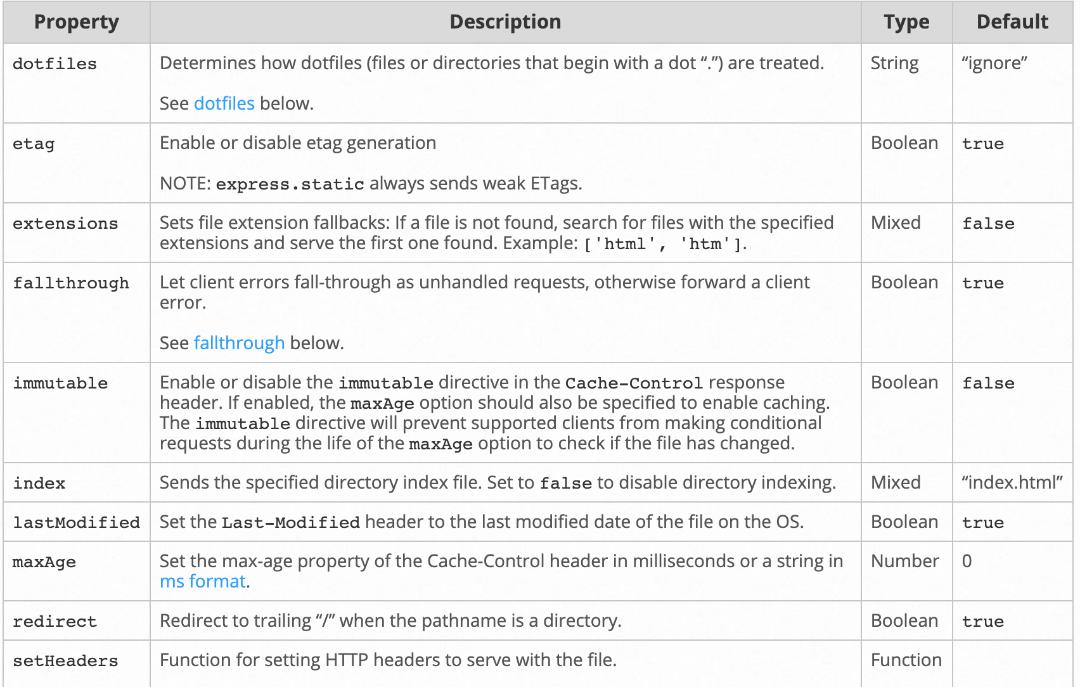The height and width of the screenshot is (687, 1080).
Task: Click the index property name
Action: (39, 484)
